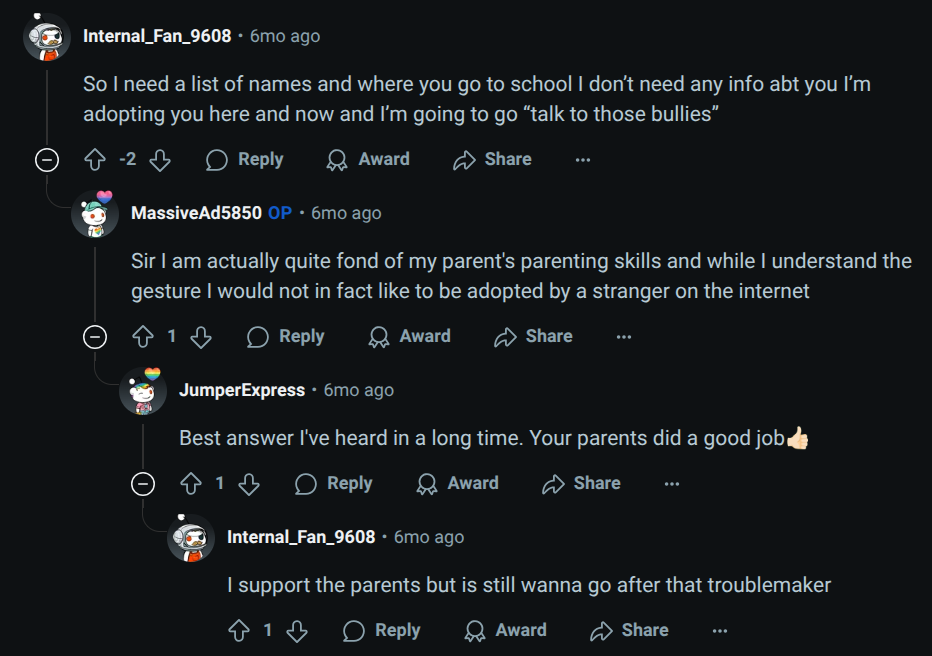Screen dimensions: 932x656
Task: Downvote MassiveAd5850's reply
Action: click(x=201, y=337)
